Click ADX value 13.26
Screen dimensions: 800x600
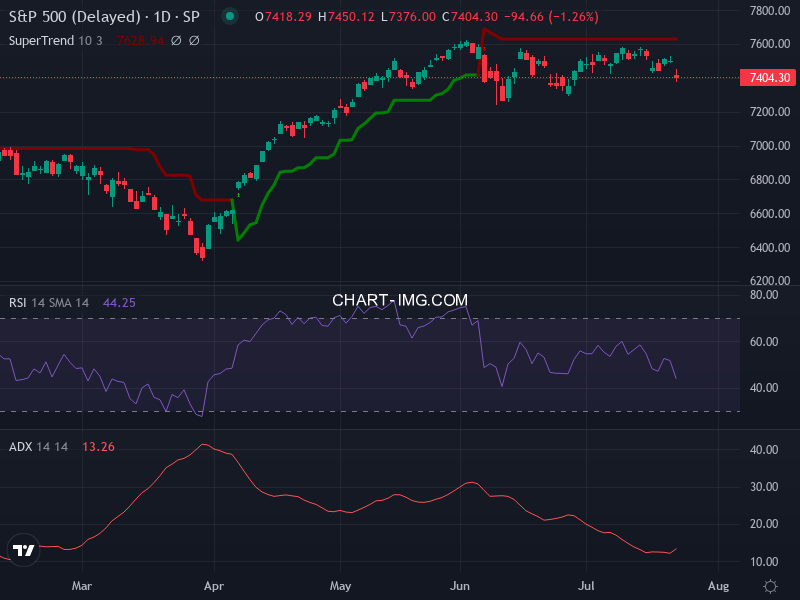click(x=98, y=447)
